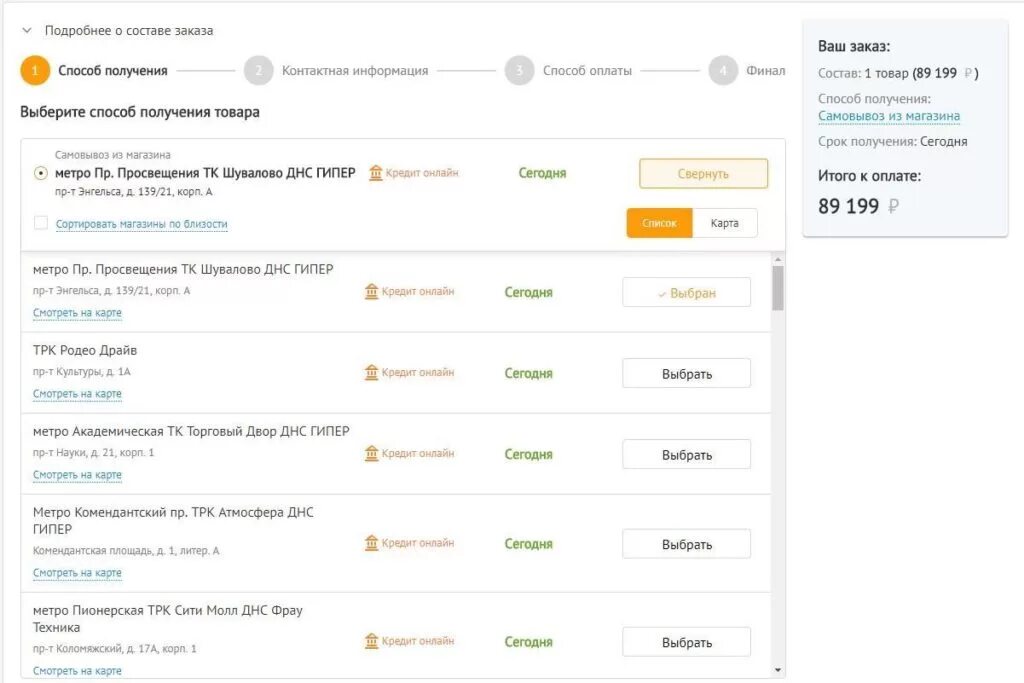
Task: Collapse store list with Свернуть button
Action: tap(703, 174)
